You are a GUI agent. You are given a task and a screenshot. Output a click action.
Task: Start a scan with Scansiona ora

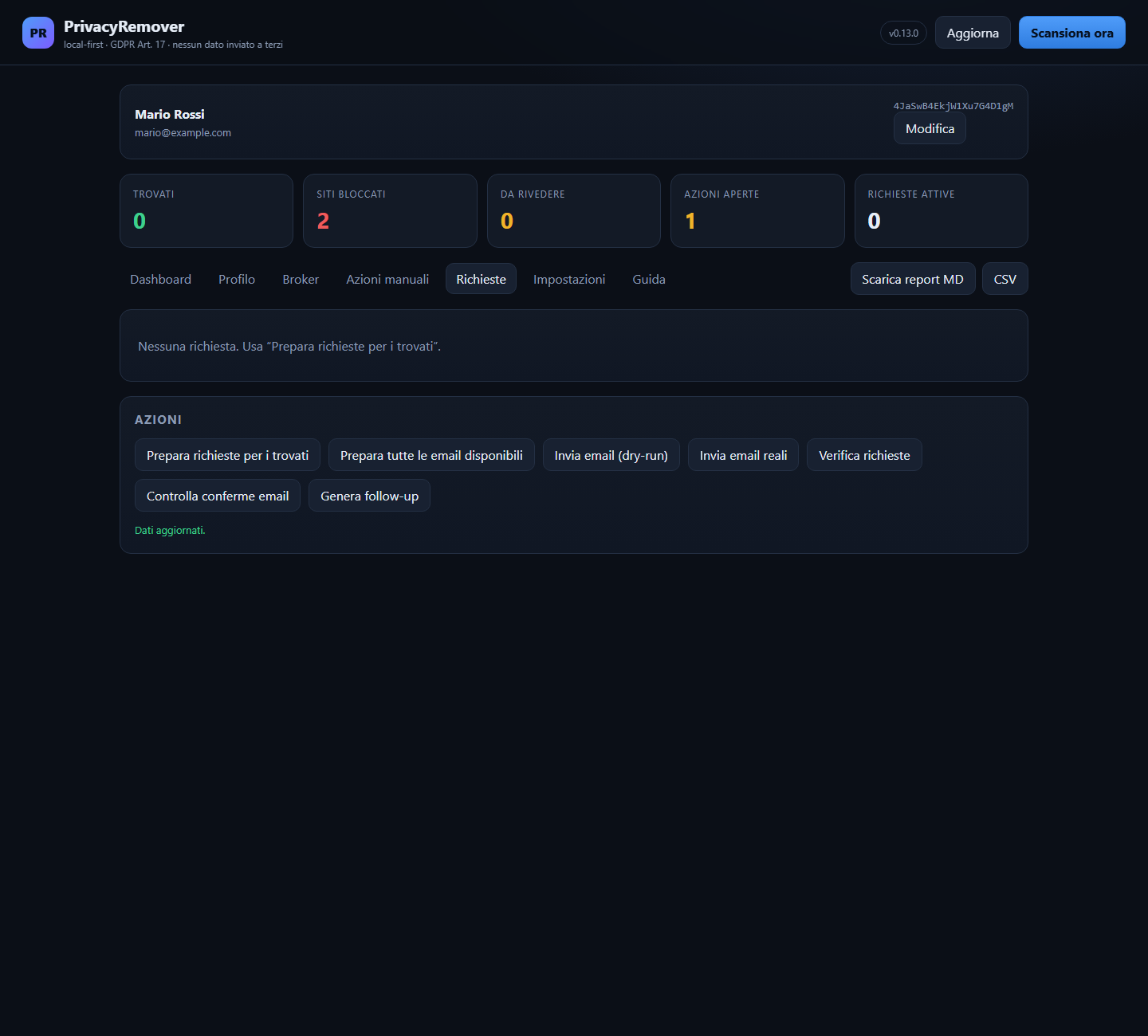(x=1072, y=33)
